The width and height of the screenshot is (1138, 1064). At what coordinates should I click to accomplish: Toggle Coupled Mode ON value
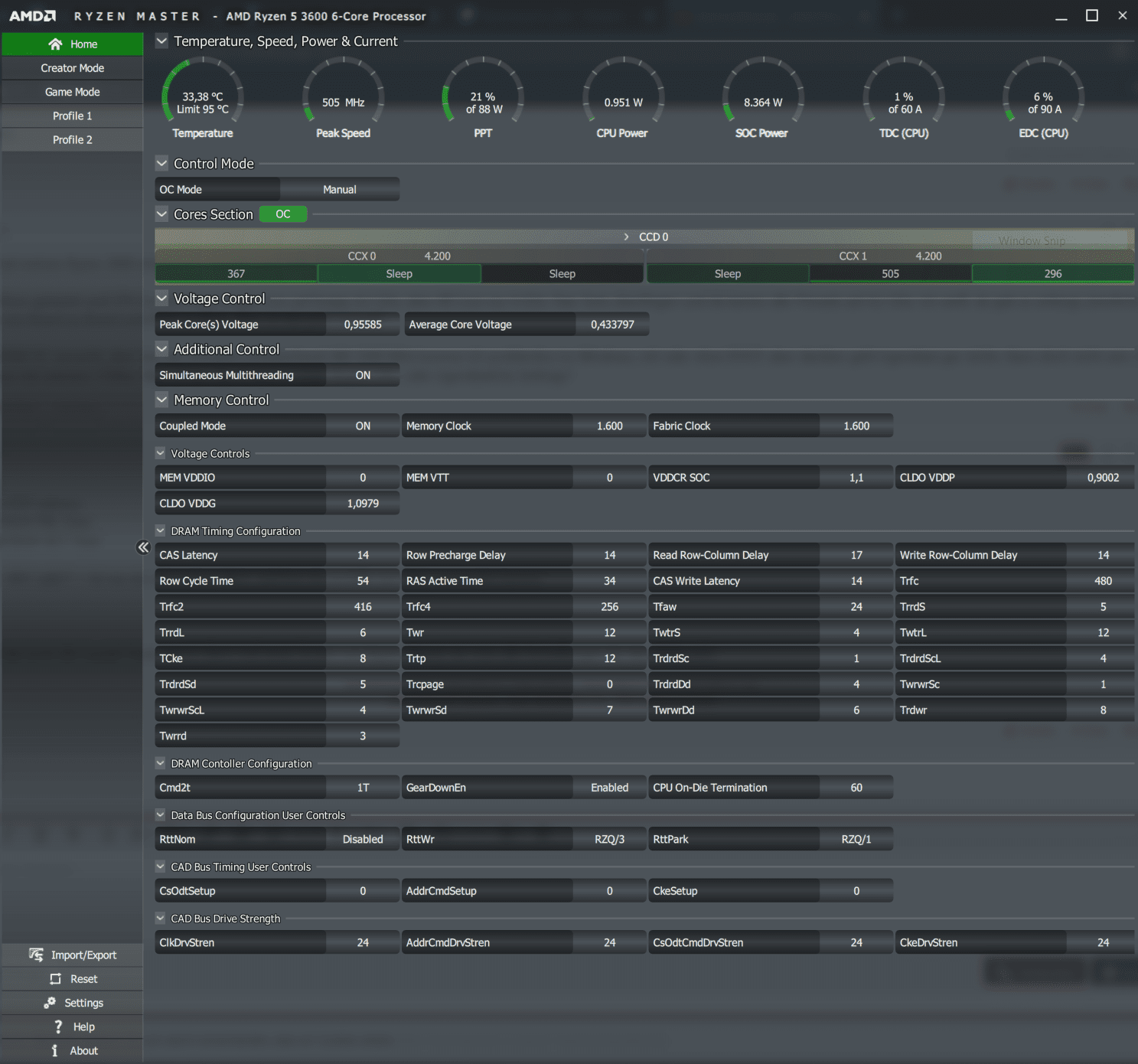tap(363, 426)
